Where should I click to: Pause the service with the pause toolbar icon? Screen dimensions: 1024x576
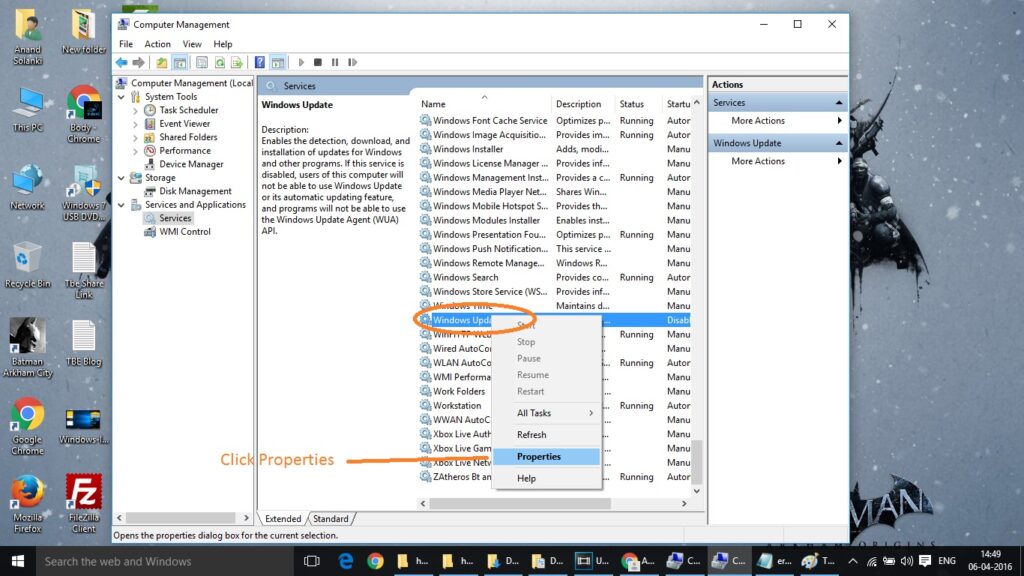point(335,62)
